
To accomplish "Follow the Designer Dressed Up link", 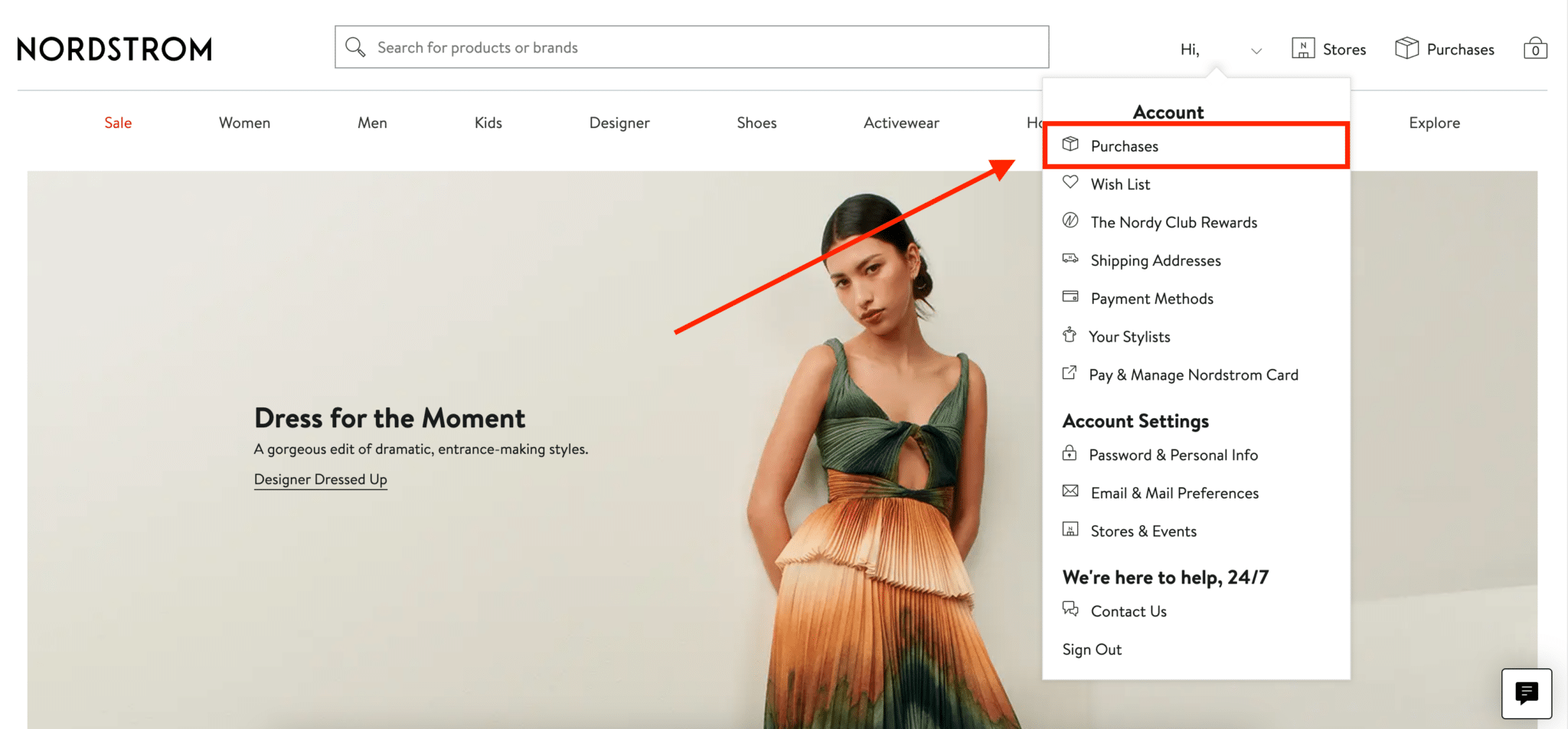I will click(x=321, y=479).
